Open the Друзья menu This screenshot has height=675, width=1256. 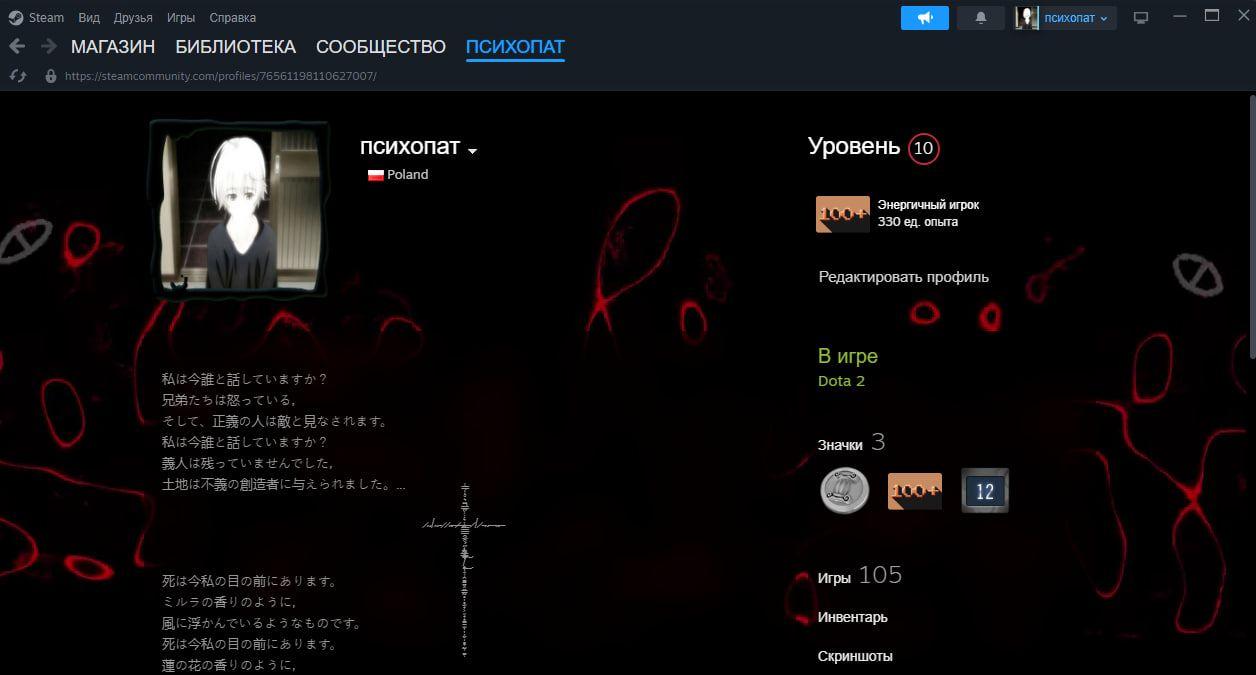133,18
